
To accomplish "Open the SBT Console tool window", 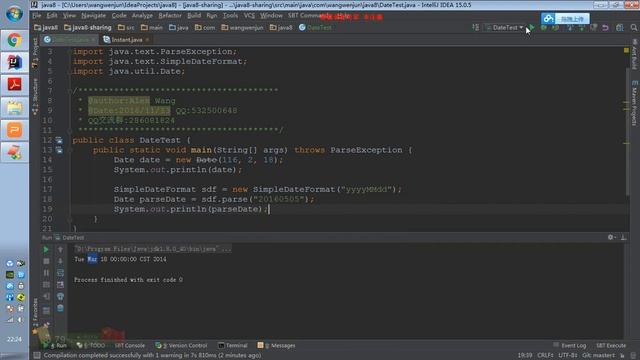I will [x=130, y=345].
